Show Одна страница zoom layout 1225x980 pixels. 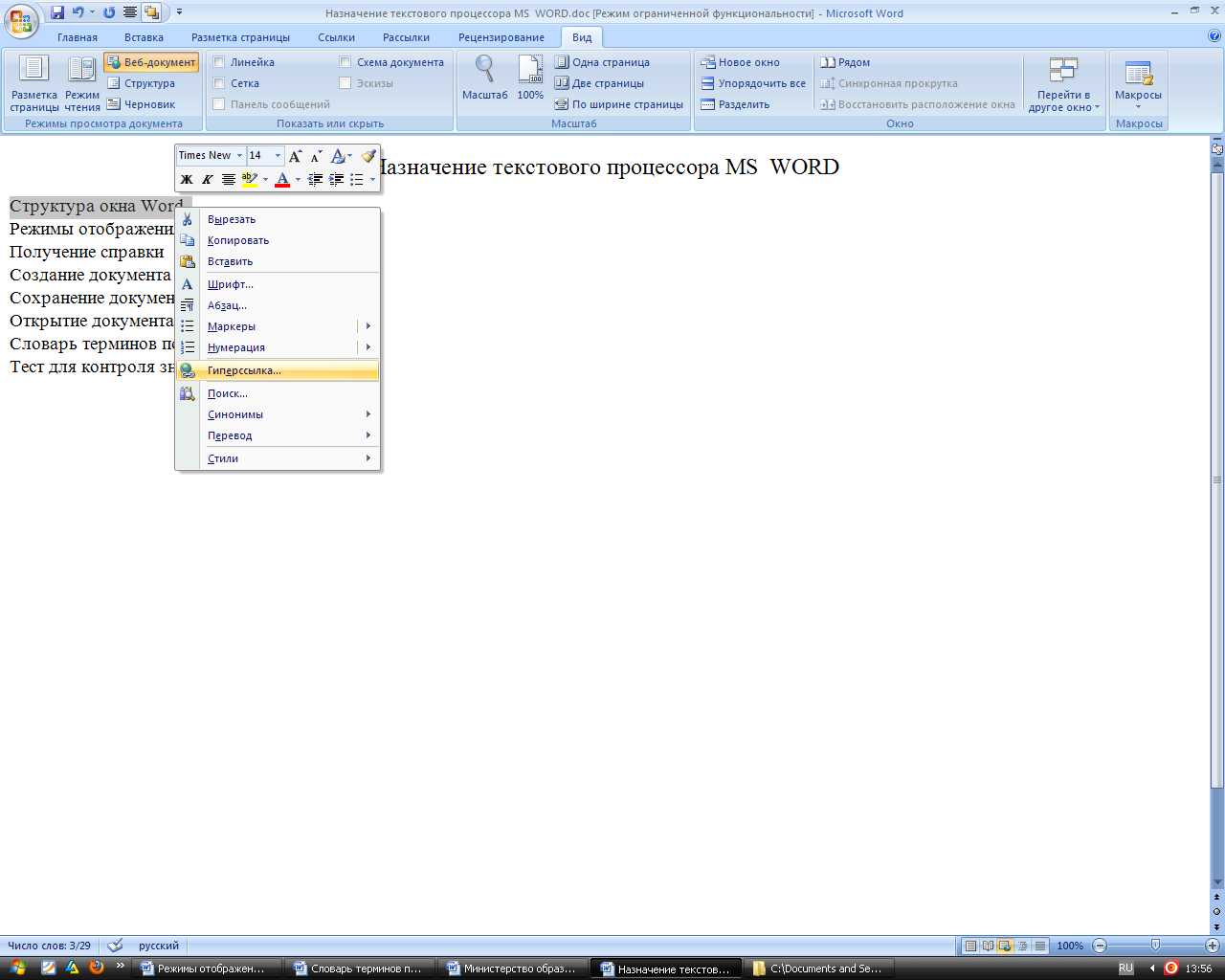602,62
